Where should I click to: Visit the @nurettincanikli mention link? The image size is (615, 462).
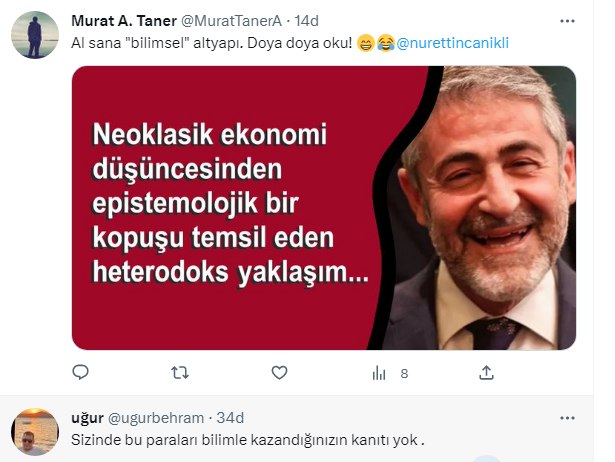453,43
